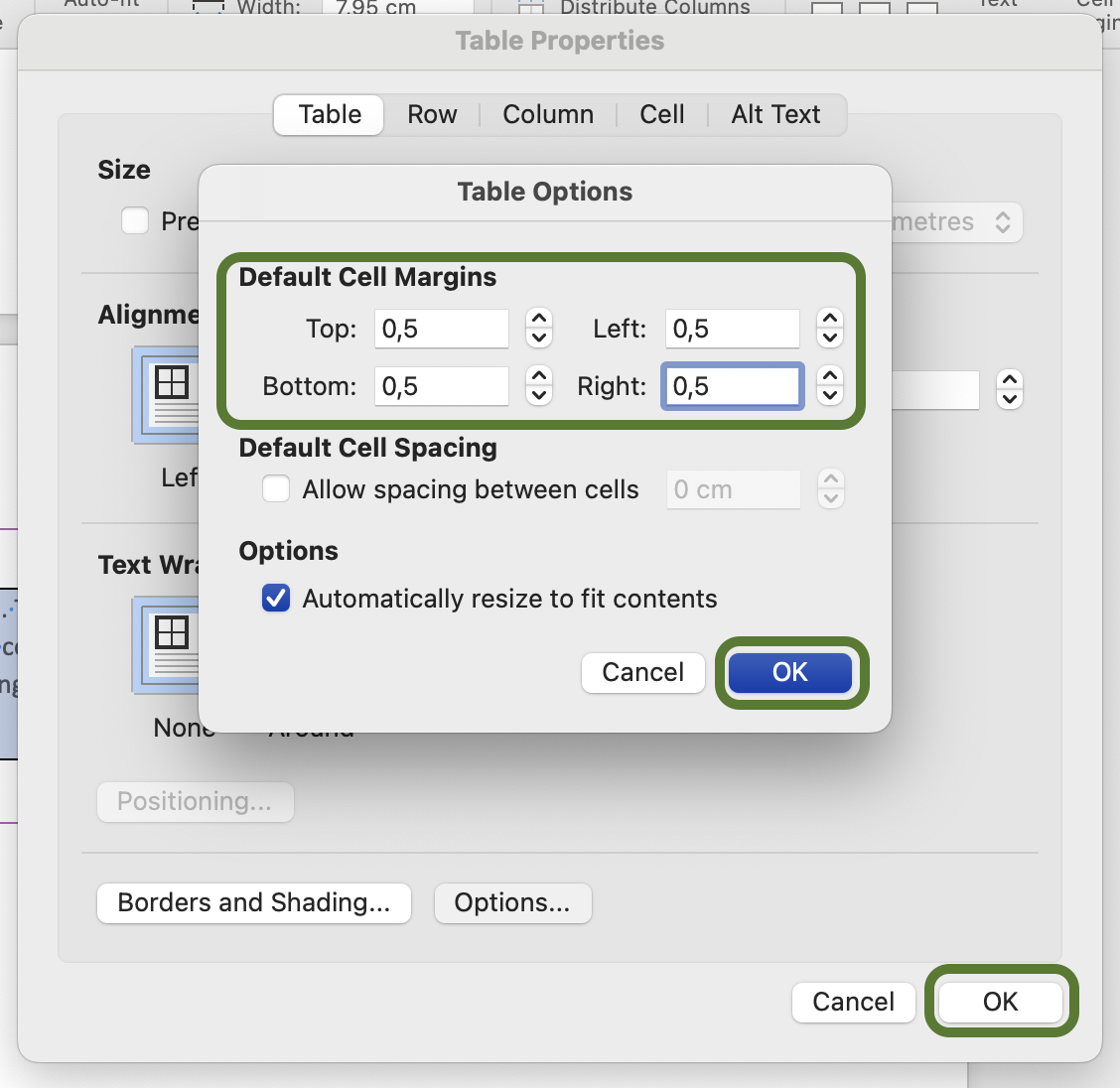This screenshot has width=1120, height=1088.
Task: Open Borders and Shading settings
Action: (x=254, y=903)
